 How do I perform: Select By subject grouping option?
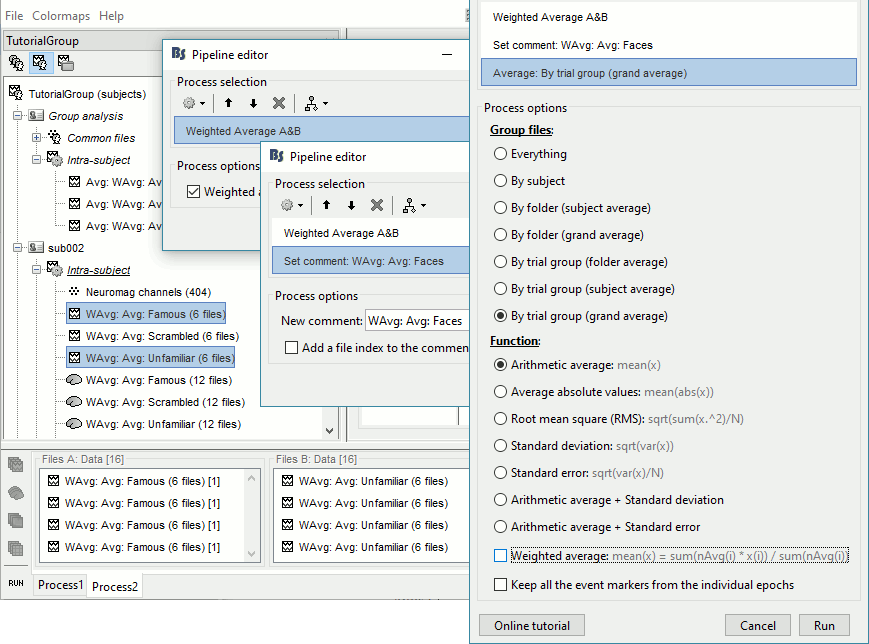(501, 181)
